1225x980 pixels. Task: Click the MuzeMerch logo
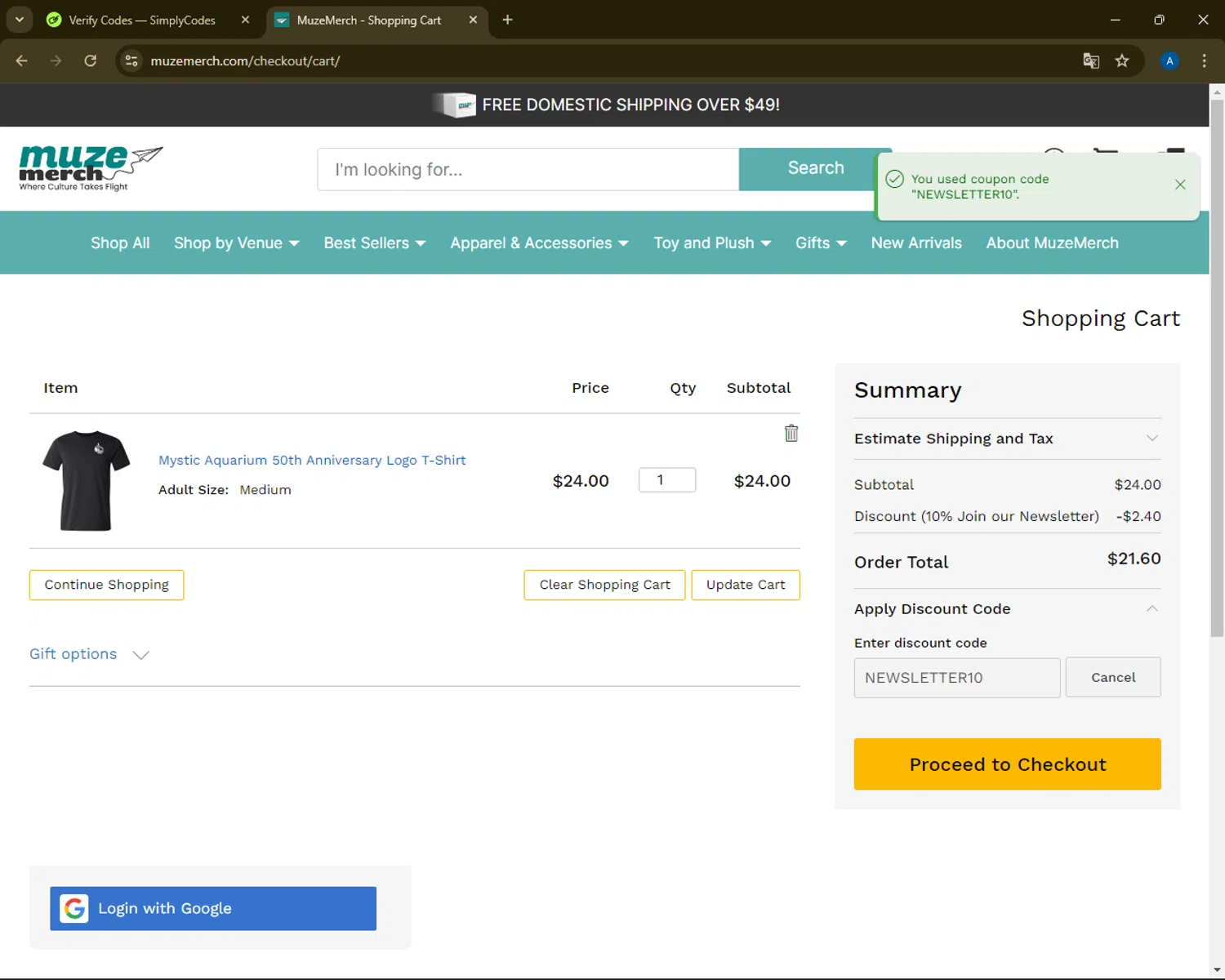(91, 168)
